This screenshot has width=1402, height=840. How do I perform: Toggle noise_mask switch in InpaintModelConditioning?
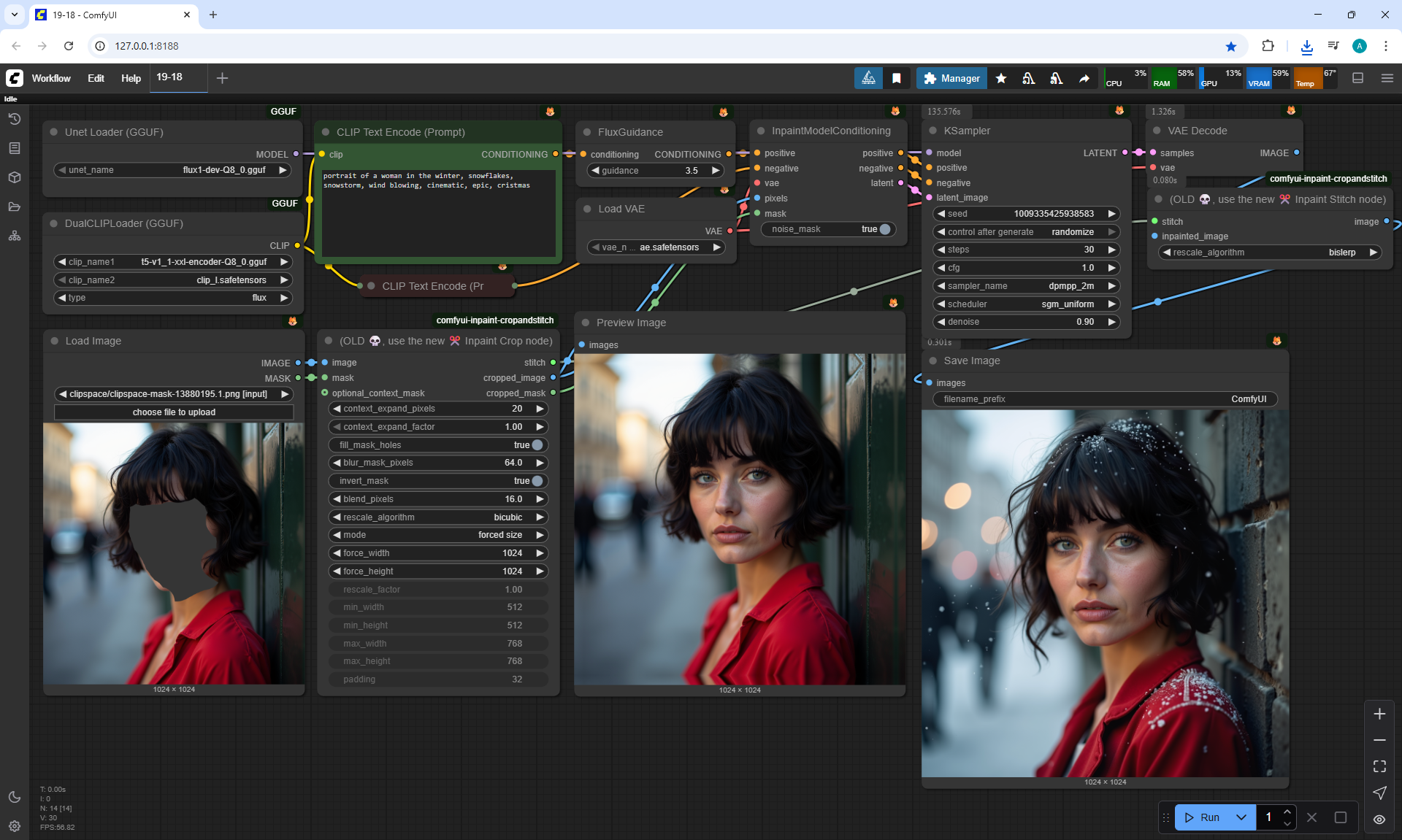pos(885,229)
